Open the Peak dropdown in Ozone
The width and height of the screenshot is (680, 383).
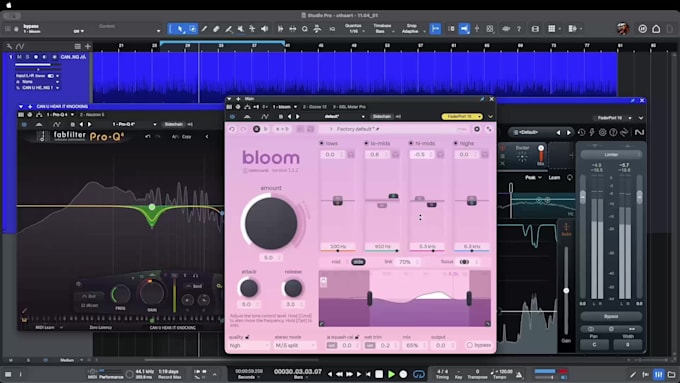tap(533, 177)
